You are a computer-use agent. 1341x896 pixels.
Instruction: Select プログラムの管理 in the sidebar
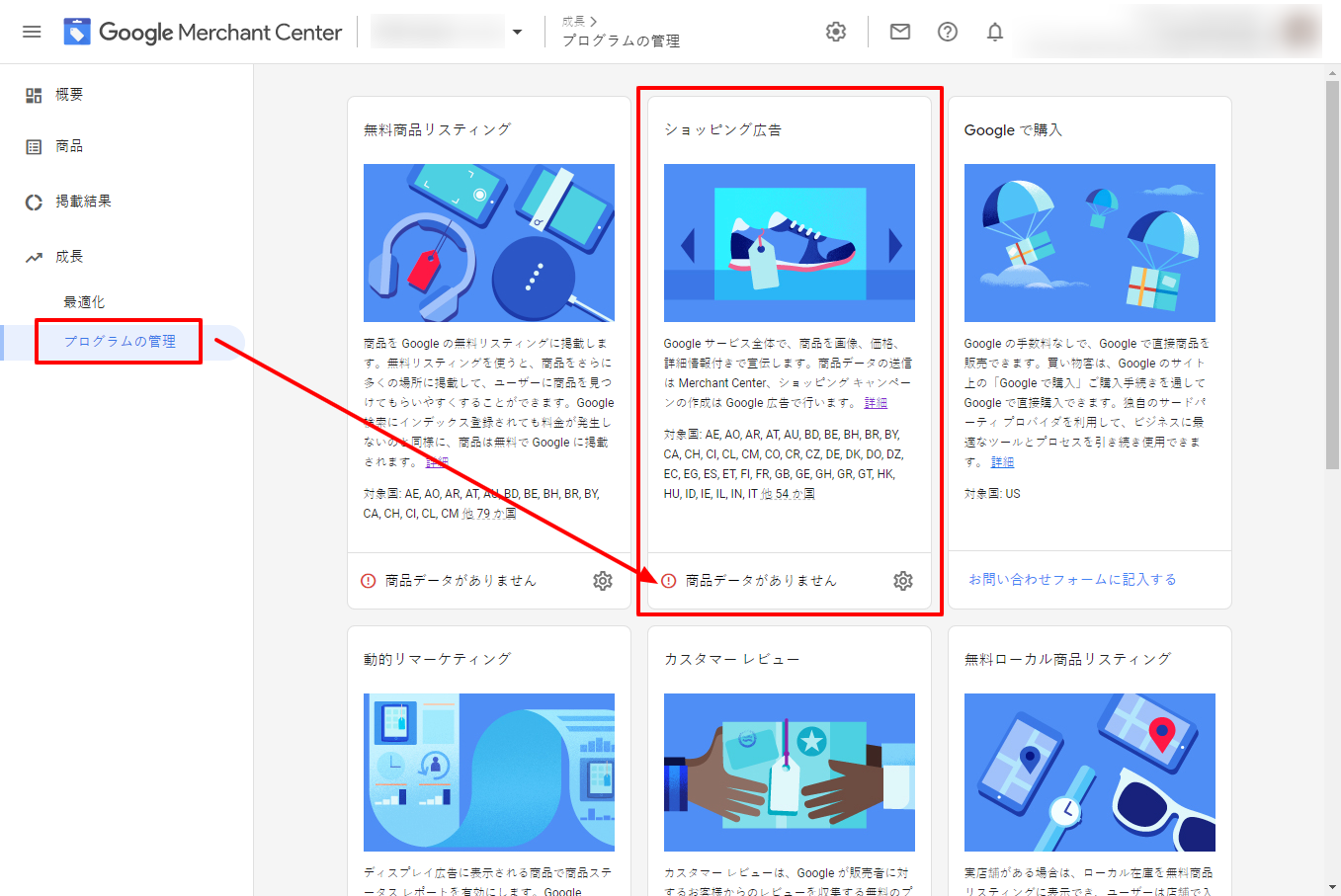coord(120,342)
